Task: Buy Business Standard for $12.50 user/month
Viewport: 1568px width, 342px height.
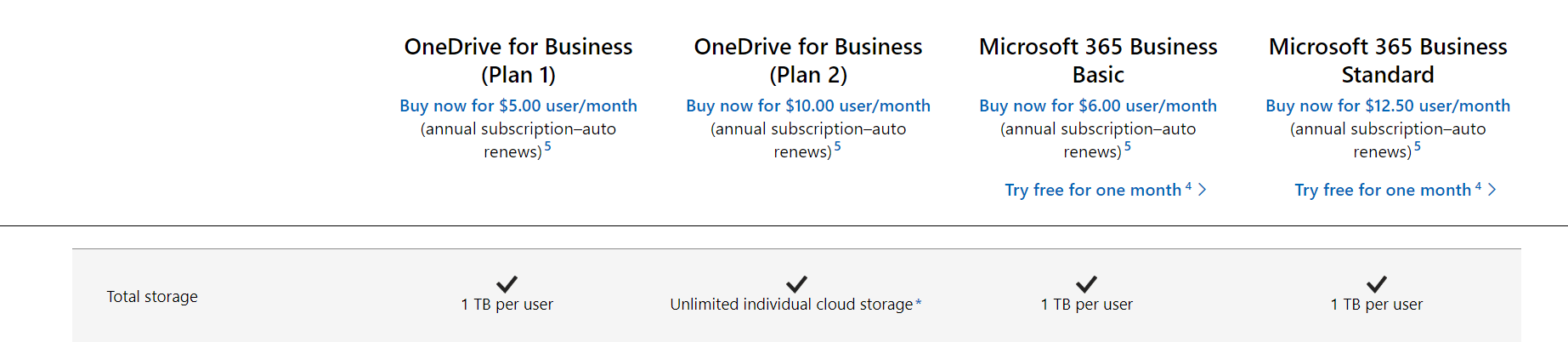Action: click(x=1388, y=105)
